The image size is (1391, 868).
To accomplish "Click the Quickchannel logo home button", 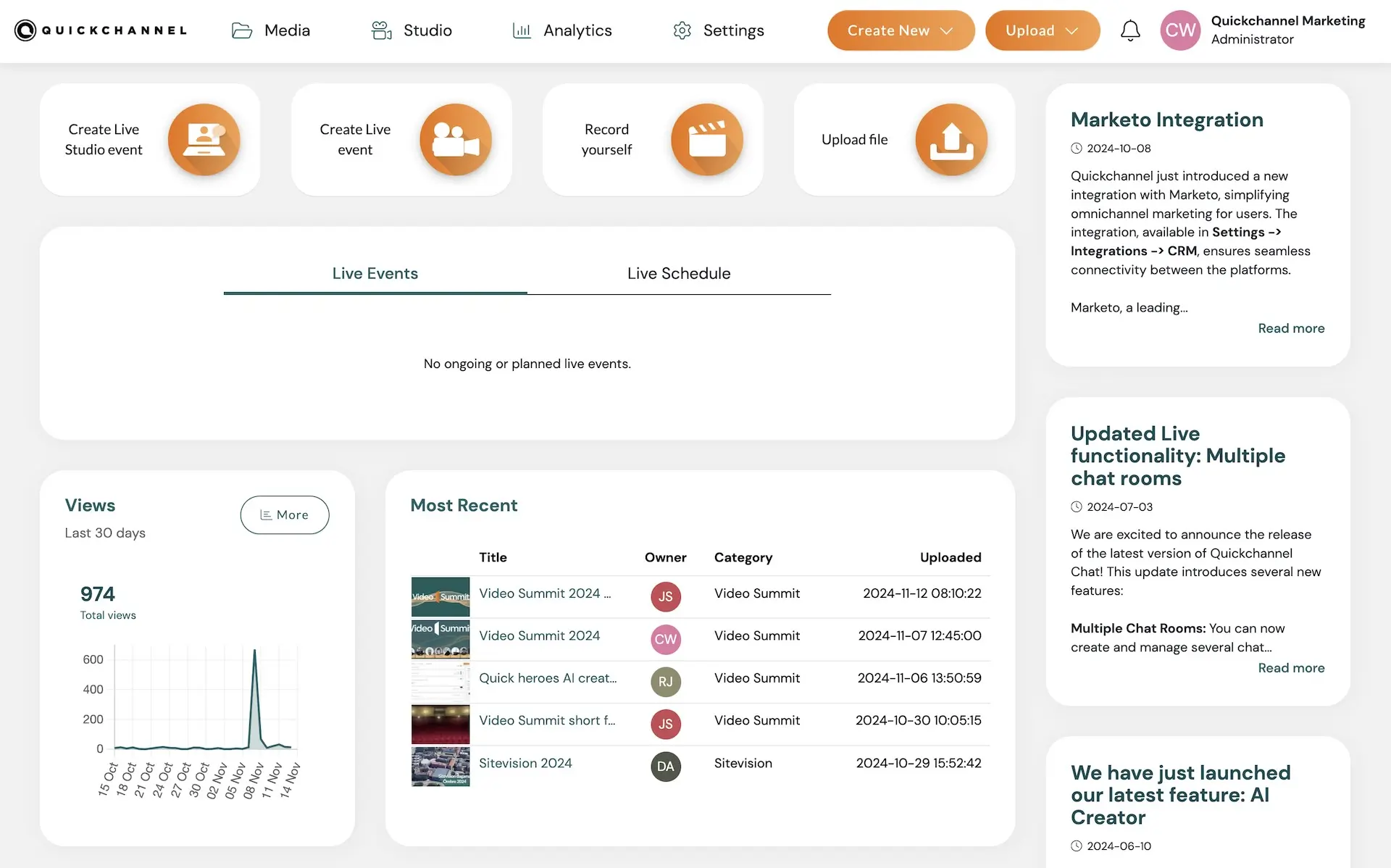I will click(x=100, y=30).
